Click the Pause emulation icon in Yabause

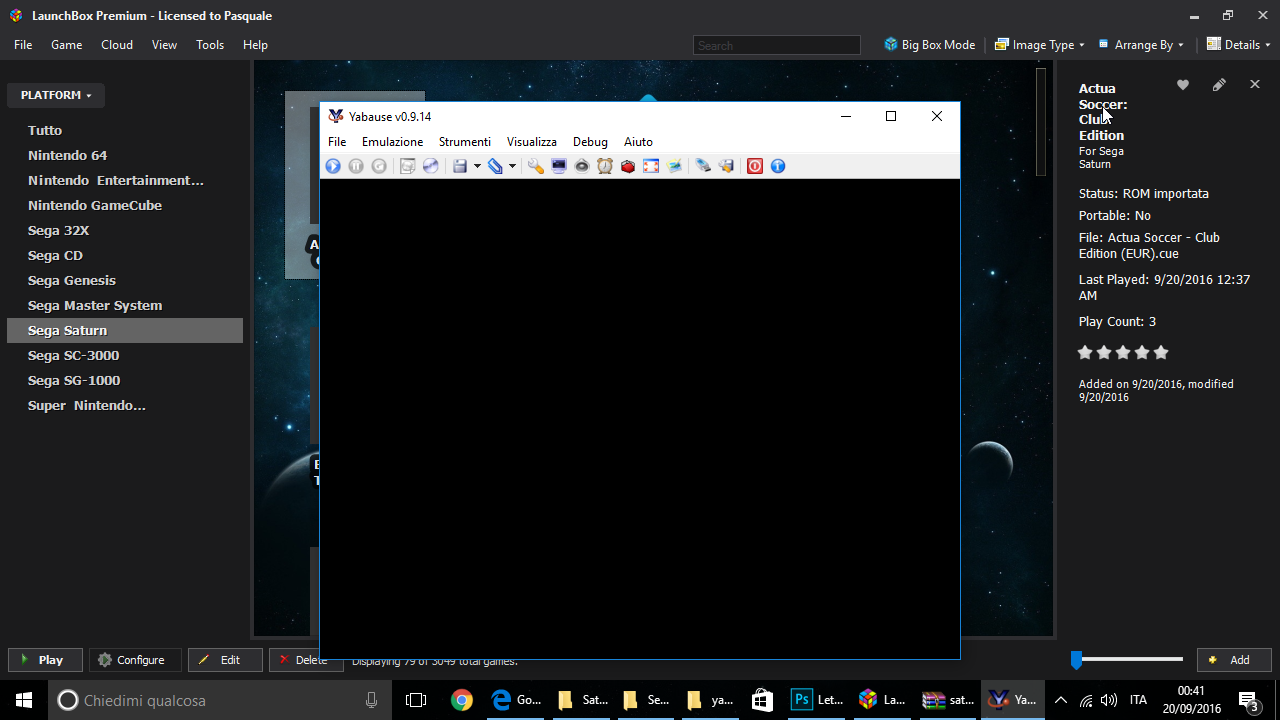tap(356, 166)
